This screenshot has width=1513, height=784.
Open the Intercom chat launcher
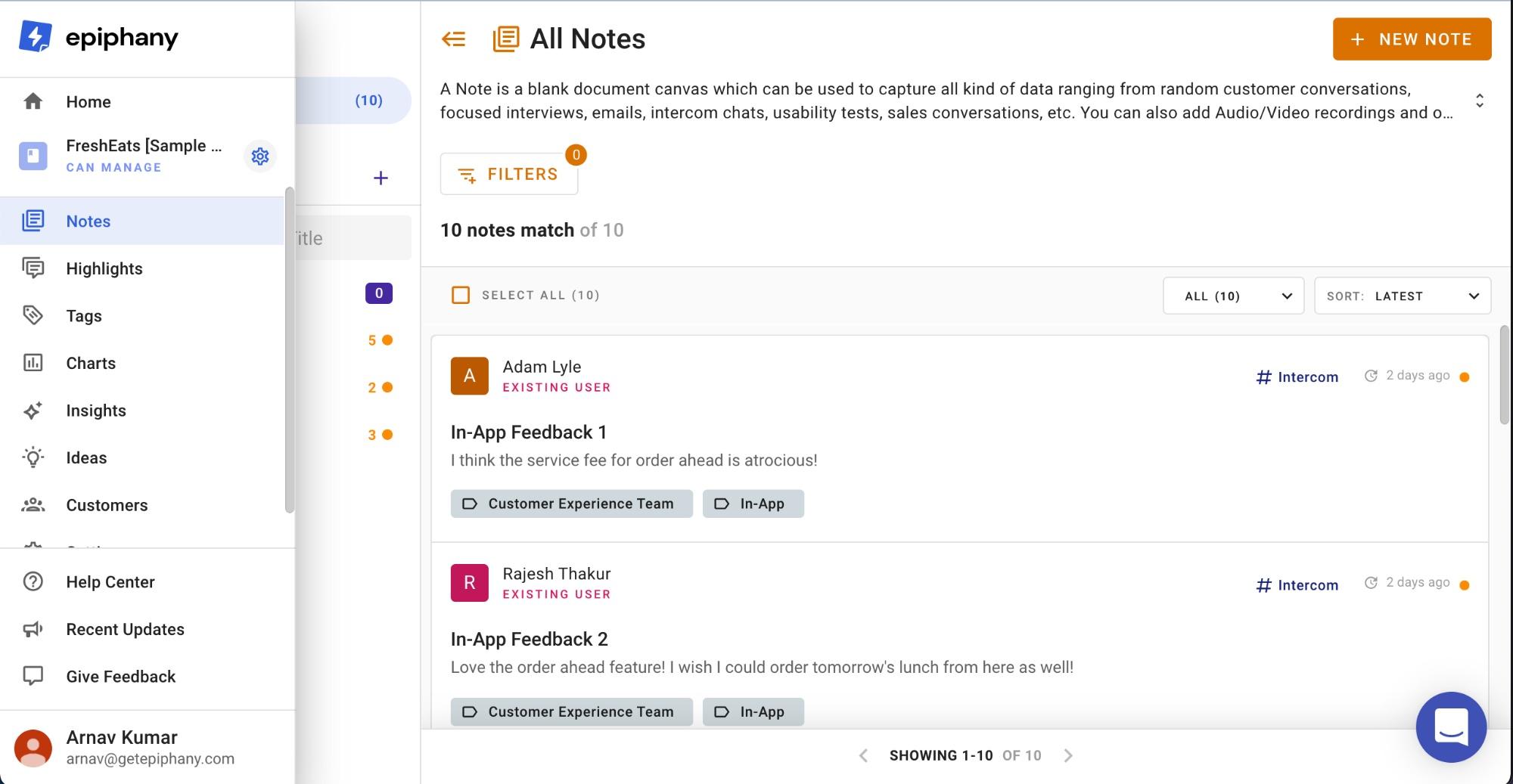click(x=1451, y=727)
